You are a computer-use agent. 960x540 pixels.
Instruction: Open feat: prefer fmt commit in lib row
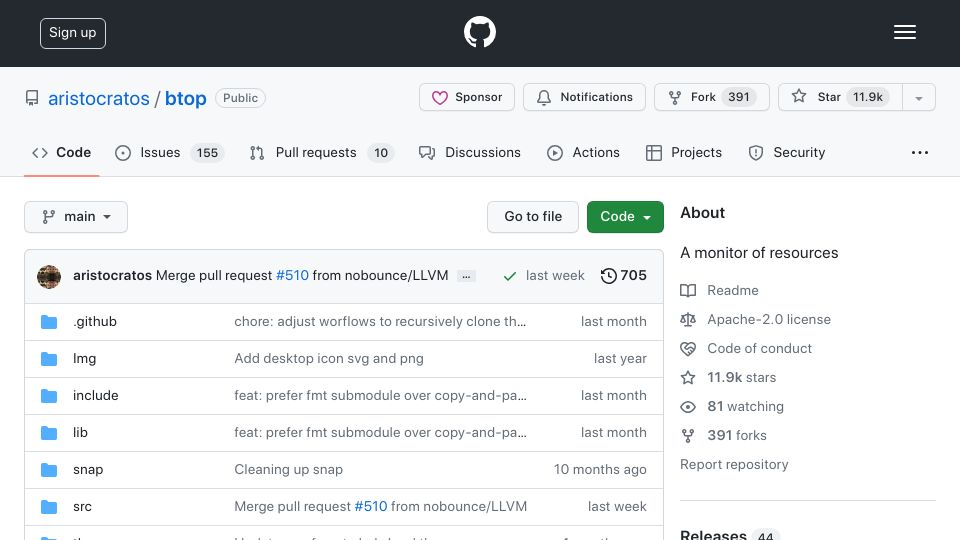pos(380,433)
